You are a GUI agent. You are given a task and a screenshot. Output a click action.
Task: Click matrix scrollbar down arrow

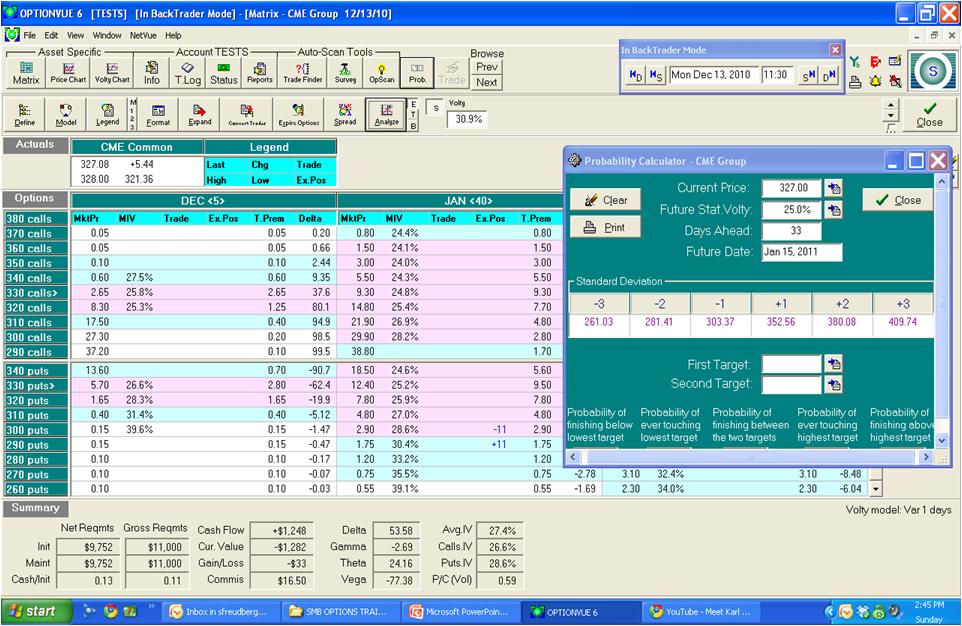(x=876, y=489)
